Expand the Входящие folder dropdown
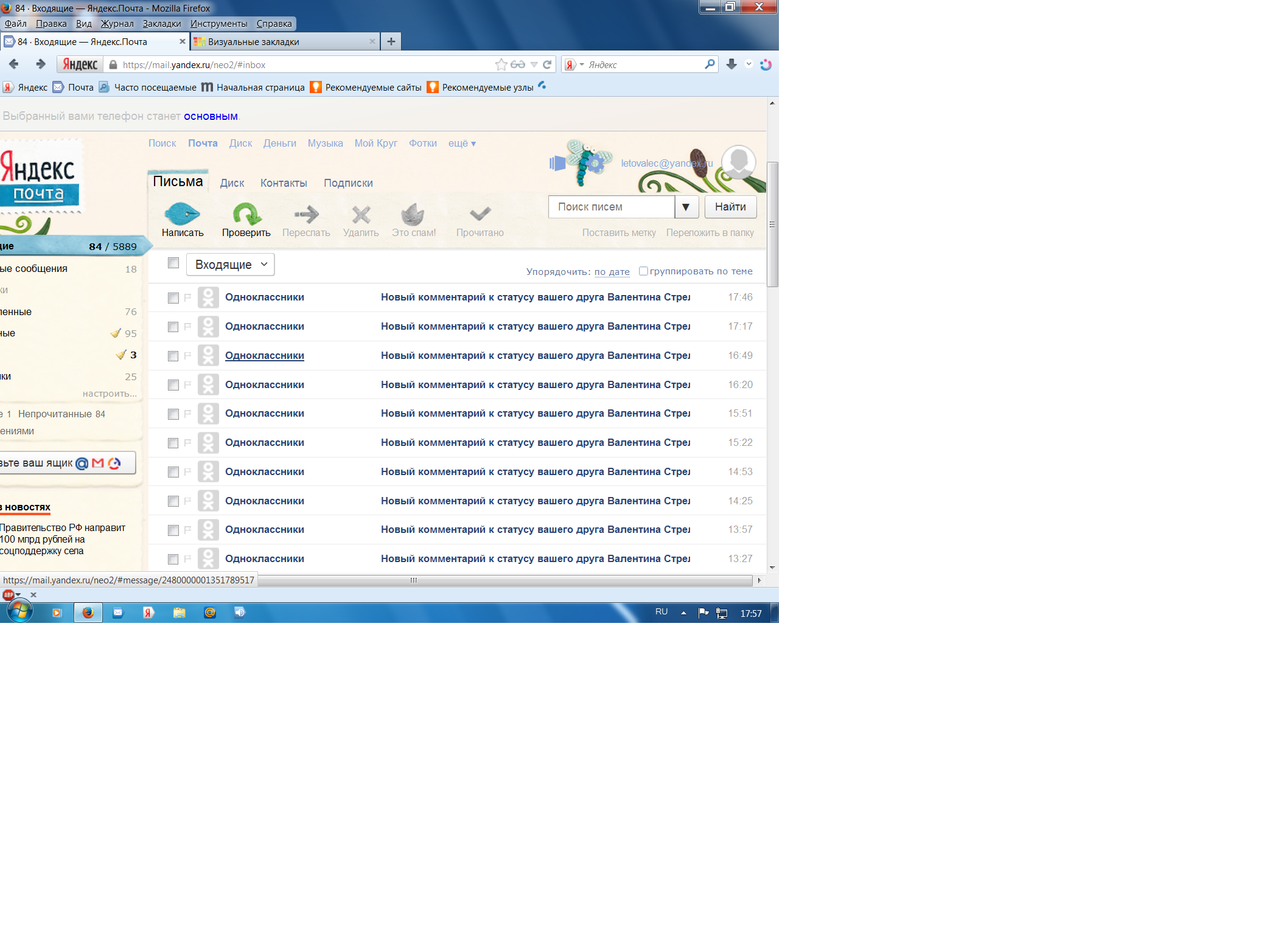The height and width of the screenshot is (952, 1270). click(x=230, y=265)
